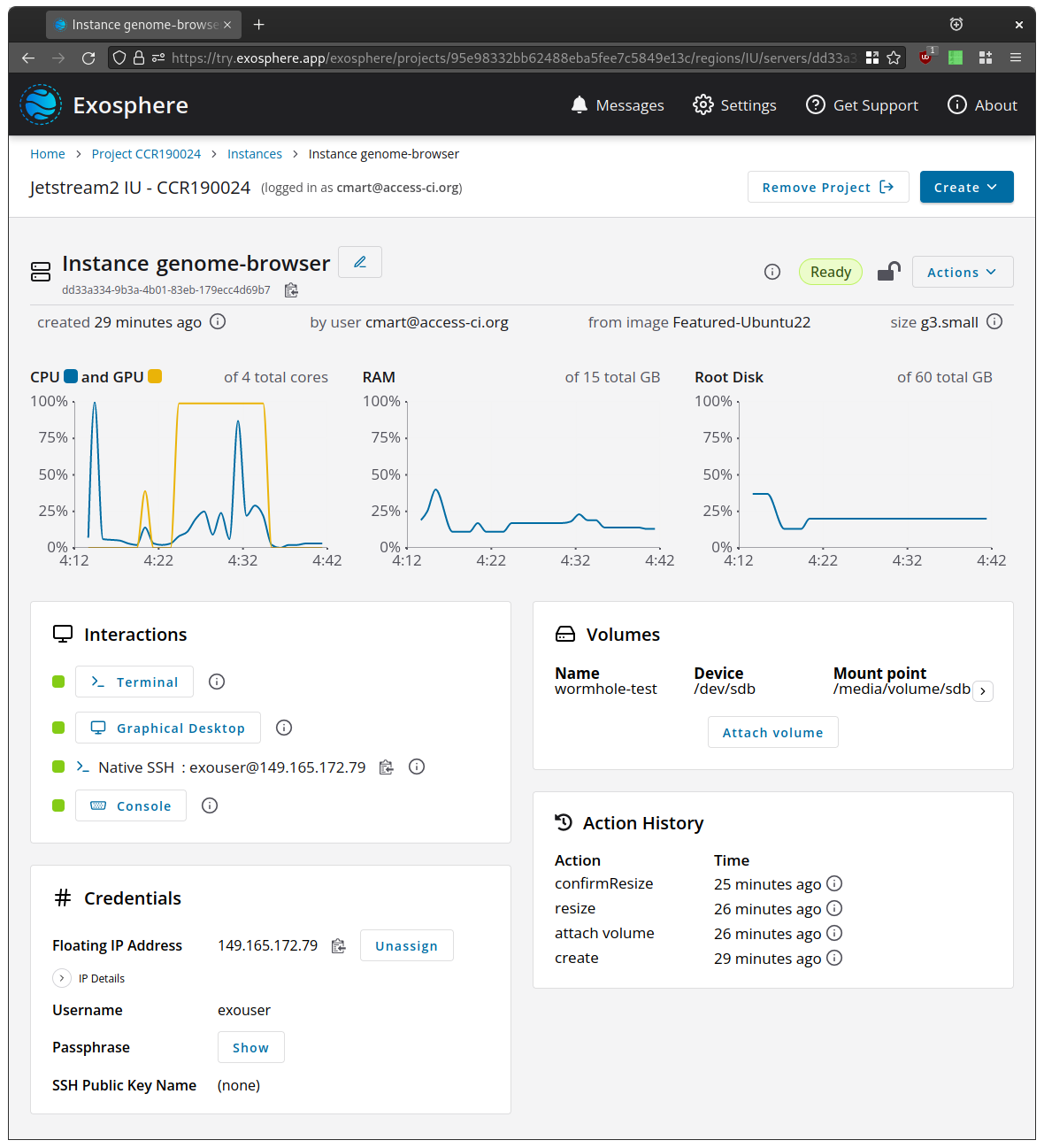The height and width of the screenshot is (1148, 1044).
Task: Click the pencil edit instance name button
Action: click(x=360, y=262)
